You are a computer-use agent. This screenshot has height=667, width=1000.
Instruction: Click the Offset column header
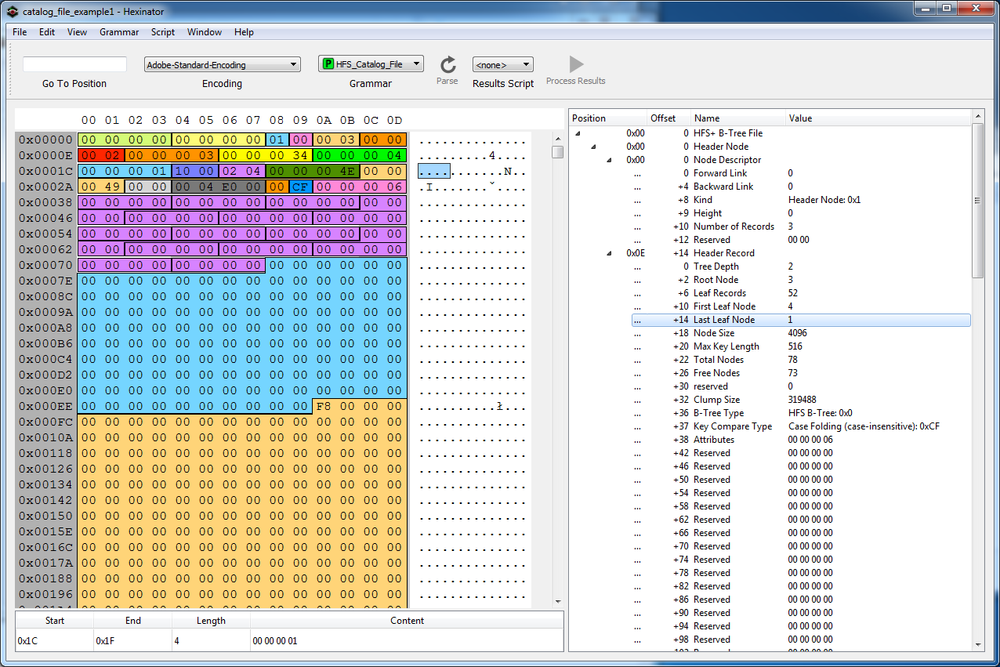click(668, 118)
